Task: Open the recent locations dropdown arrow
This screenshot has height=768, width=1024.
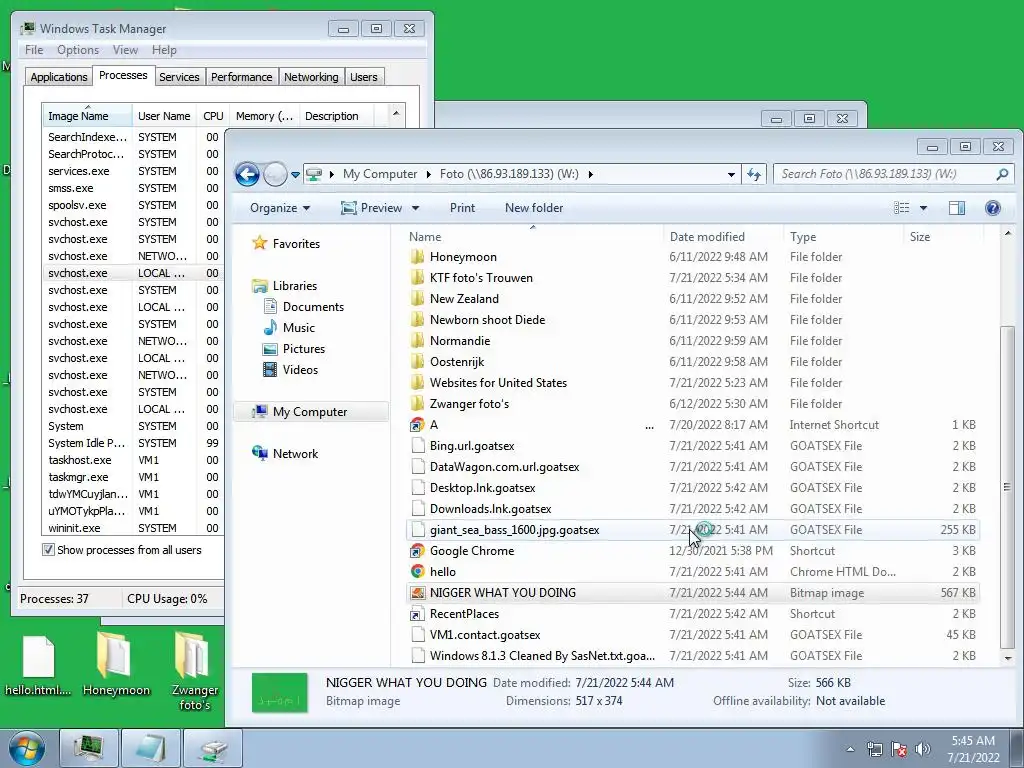Action: pos(295,175)
